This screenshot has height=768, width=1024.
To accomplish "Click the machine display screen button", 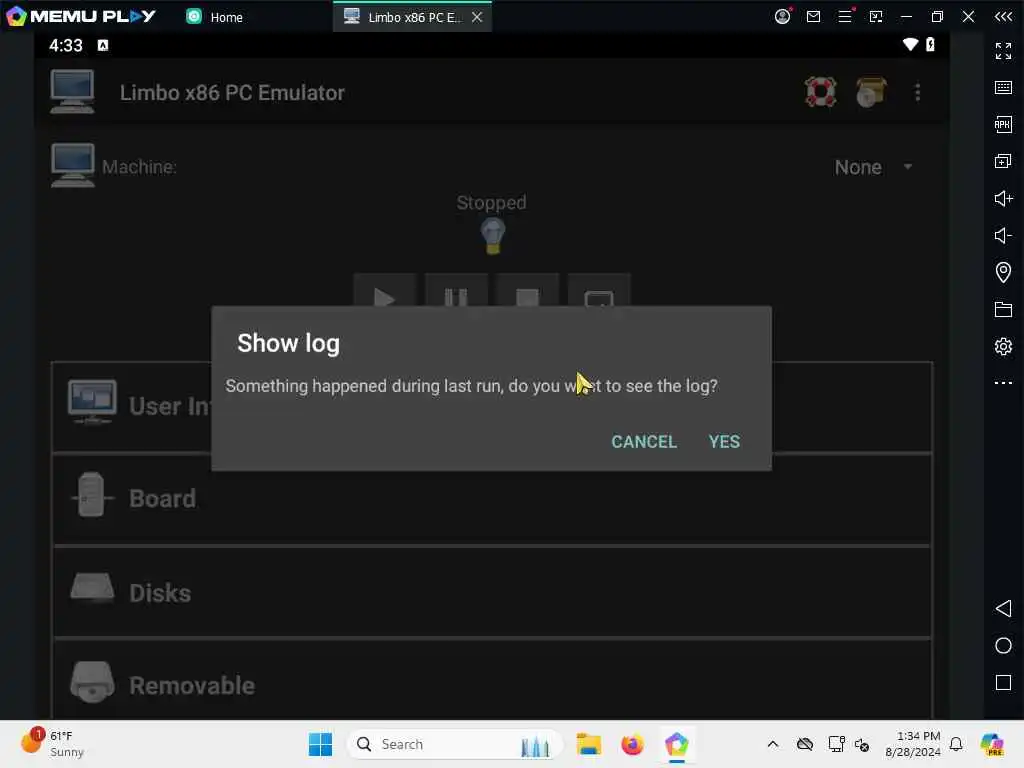I will tap(599, 291).
